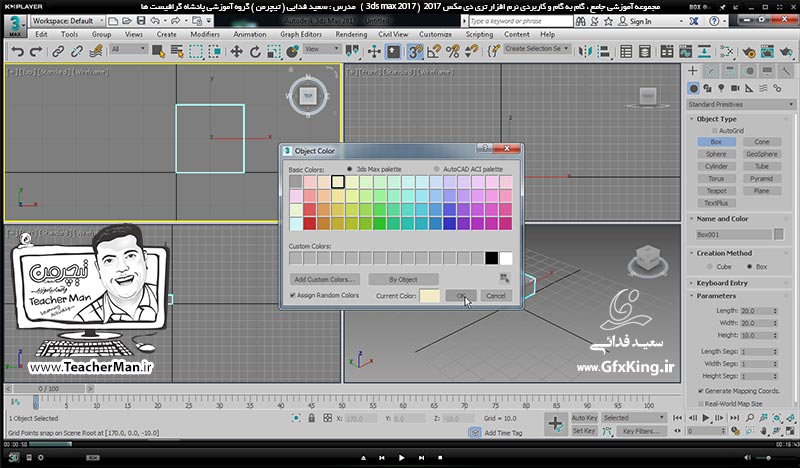Open the Workspace: Default dropdown
Image resolution: width=800 pixels, height=468 pixels.
[x=67, y=21]
